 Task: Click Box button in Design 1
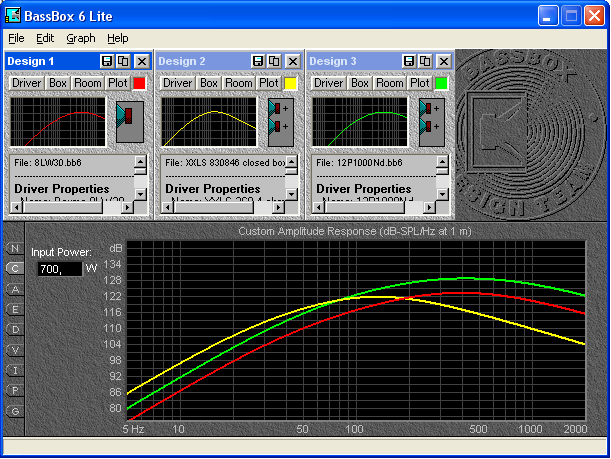coord(58,83)
